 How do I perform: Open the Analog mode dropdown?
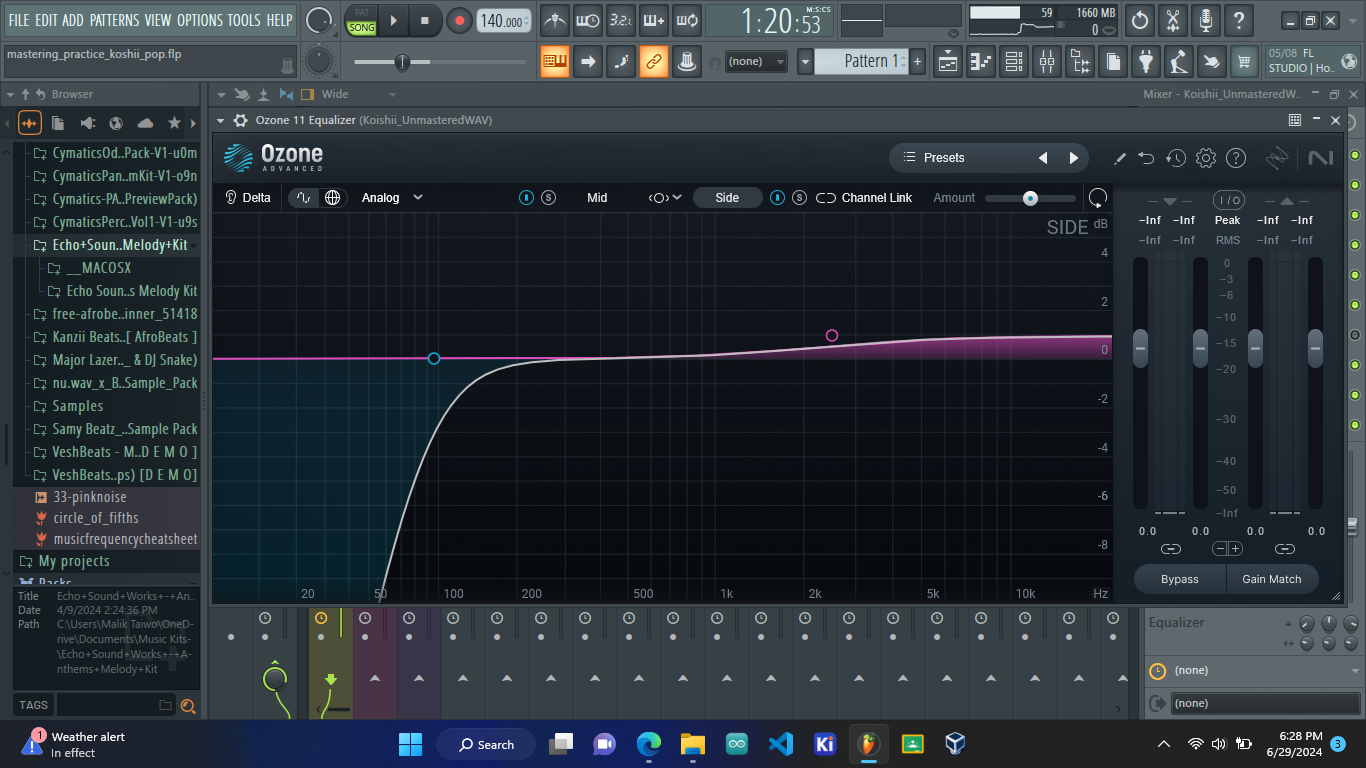click(x=392, y=198)
